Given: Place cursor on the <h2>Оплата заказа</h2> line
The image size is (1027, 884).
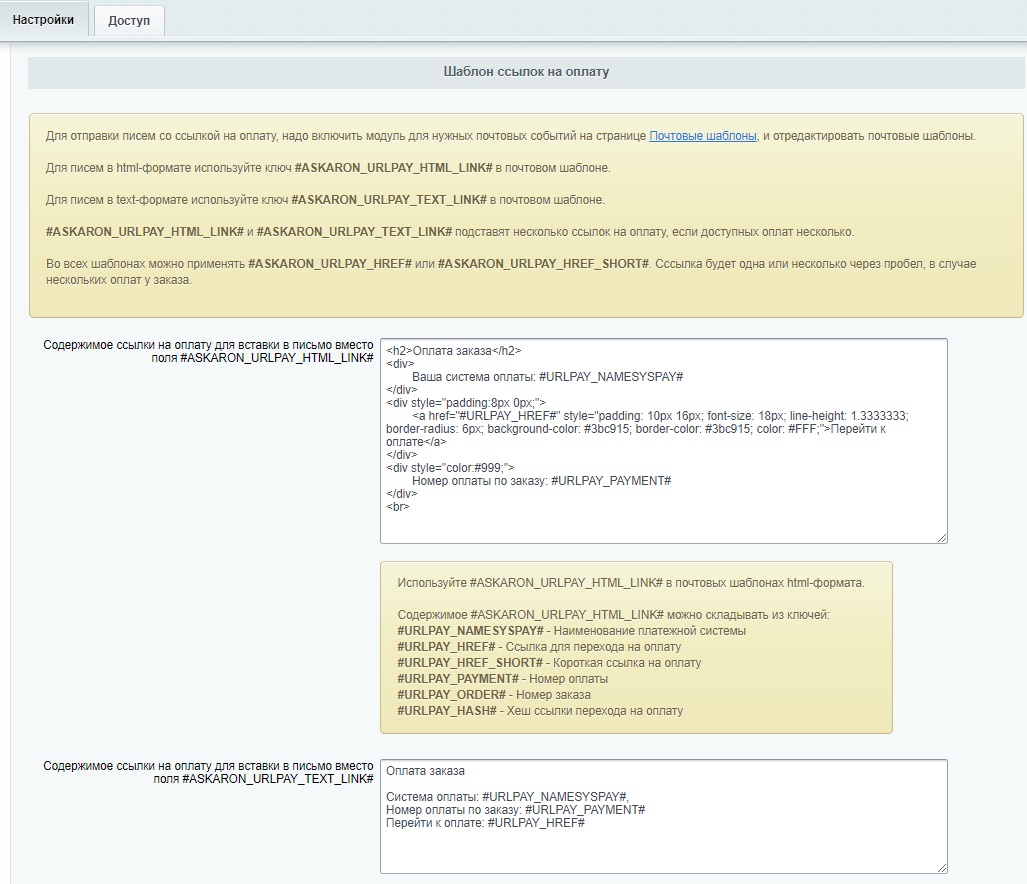Looking at the screenshot, I should point(454,351).
